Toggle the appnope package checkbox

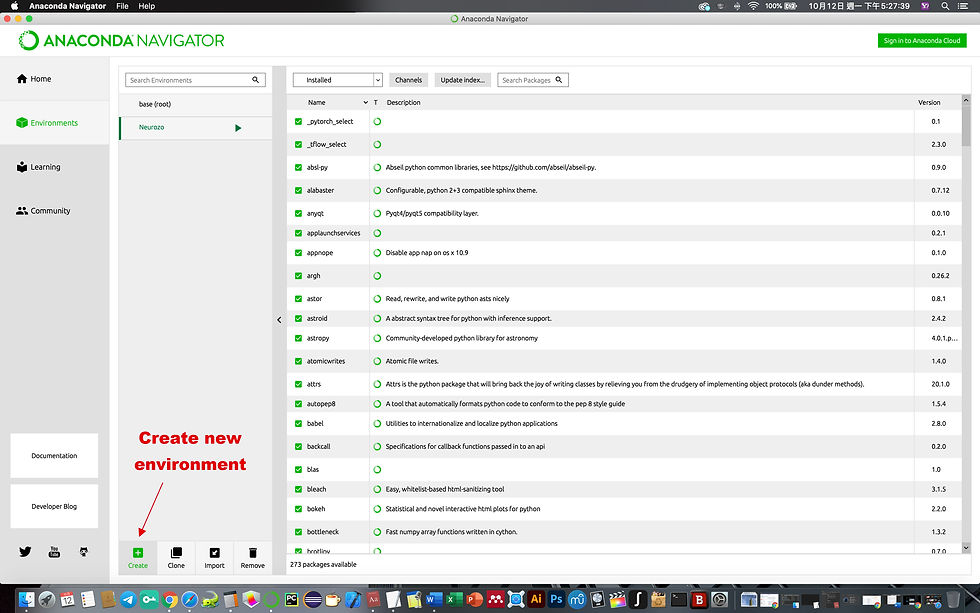click(298, 252)
